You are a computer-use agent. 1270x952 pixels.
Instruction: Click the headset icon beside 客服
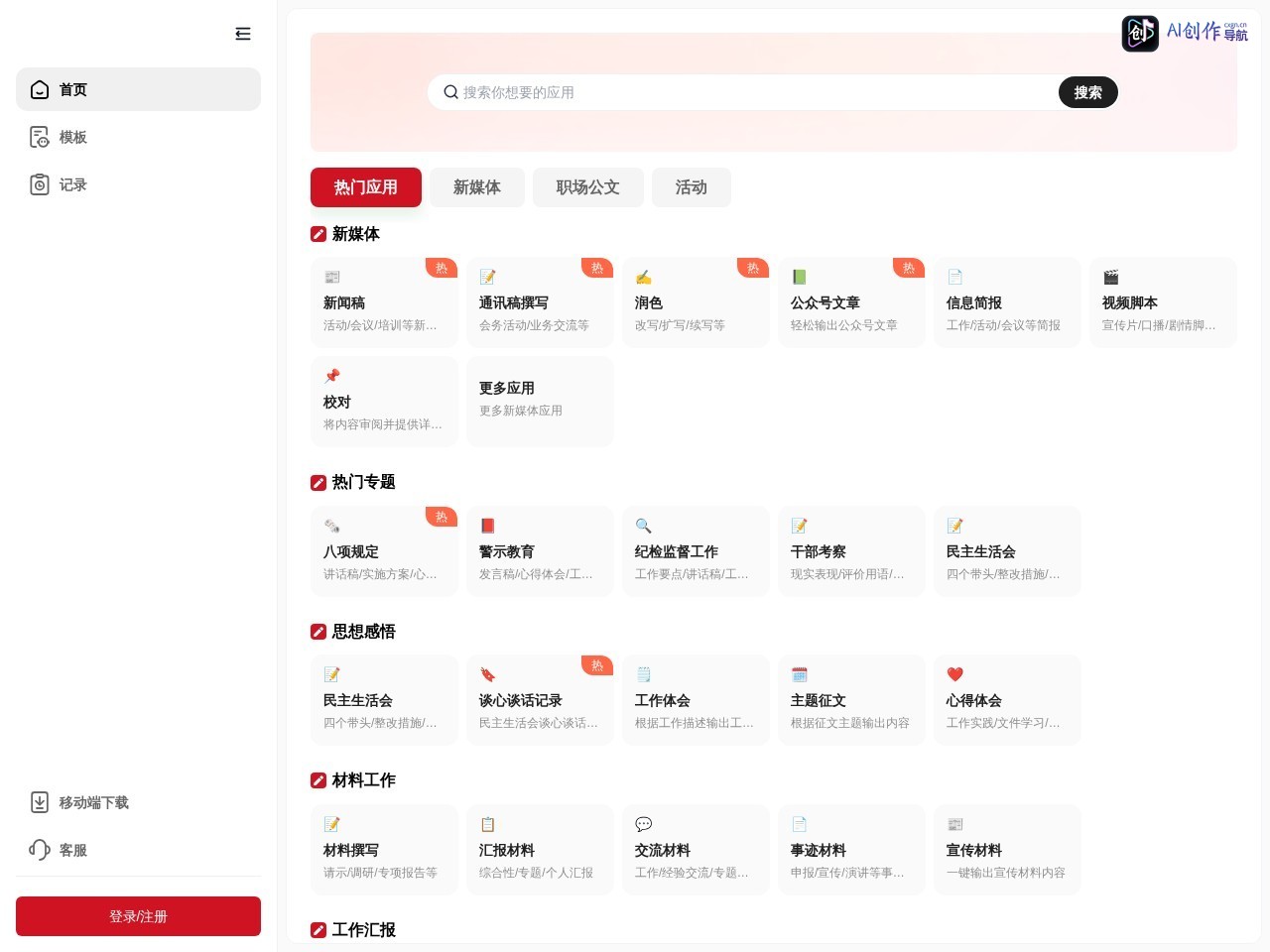click(40, 850)
